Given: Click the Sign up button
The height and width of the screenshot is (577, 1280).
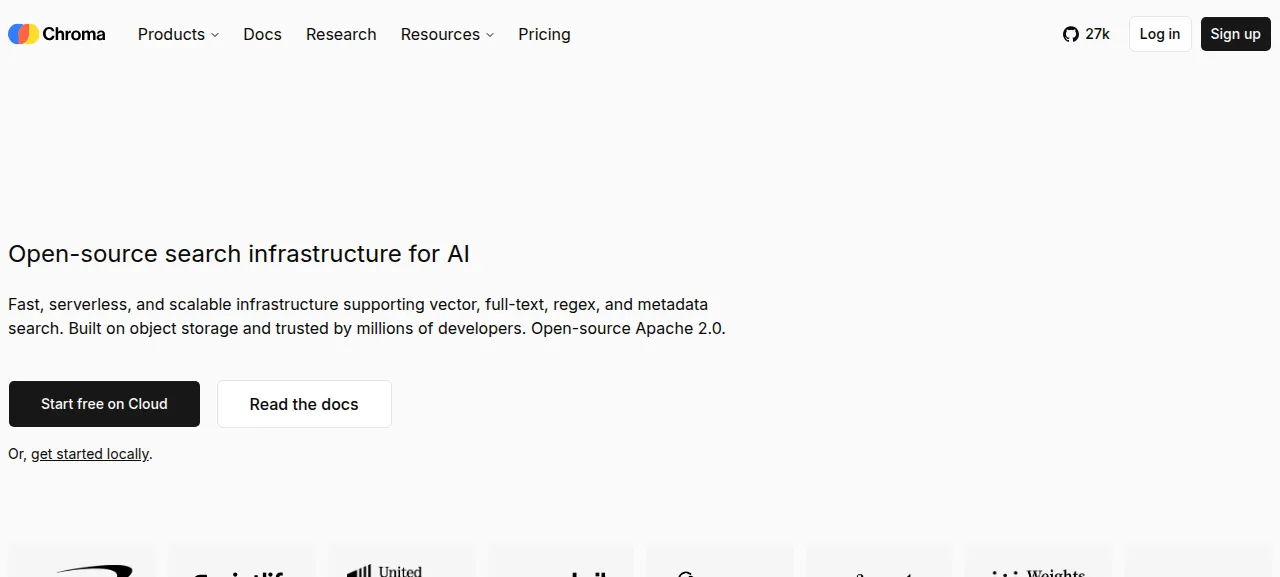Looking at the screenshot, I should click(x=1236, y=34).
